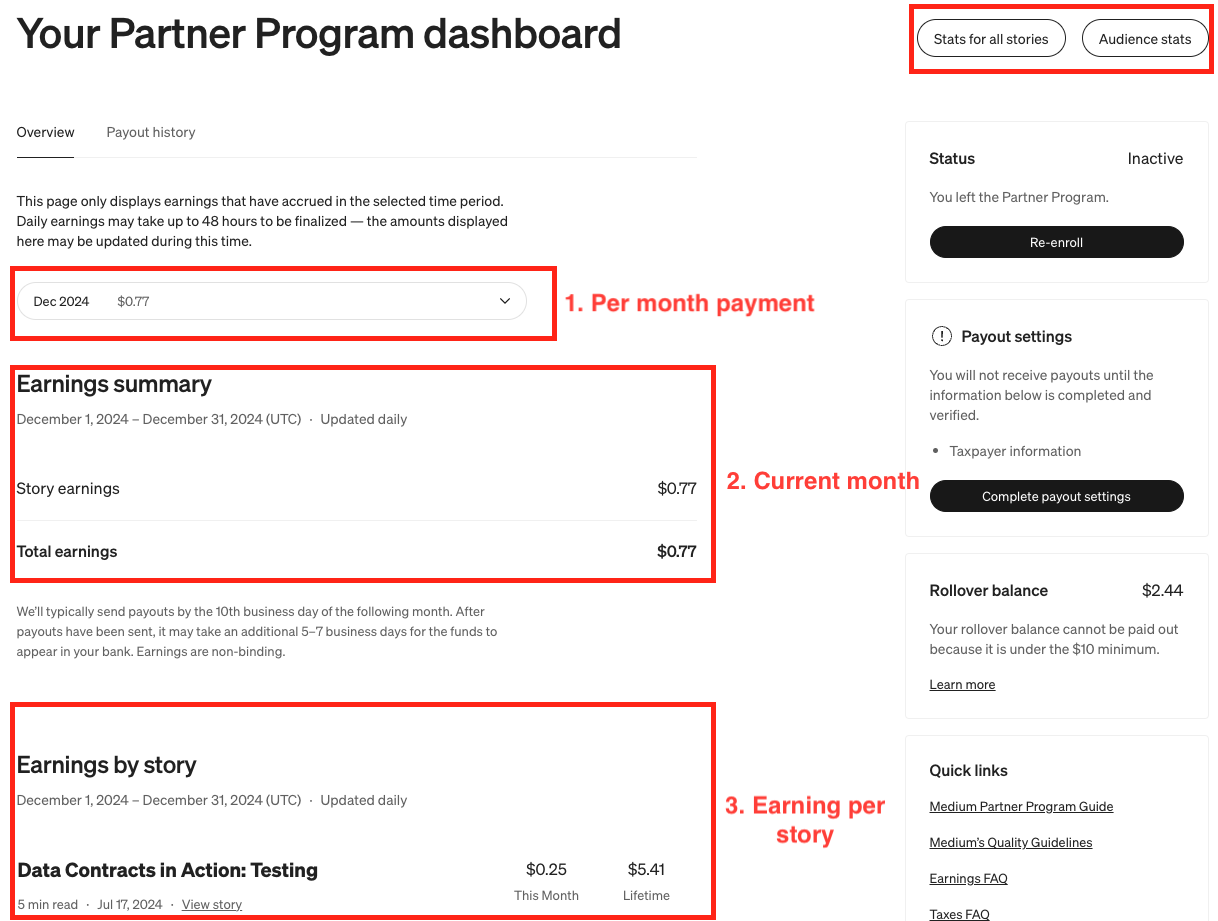Open Medium's Quality Guidelines
Screen dimensions: 1218x921
pos(1010,842)
